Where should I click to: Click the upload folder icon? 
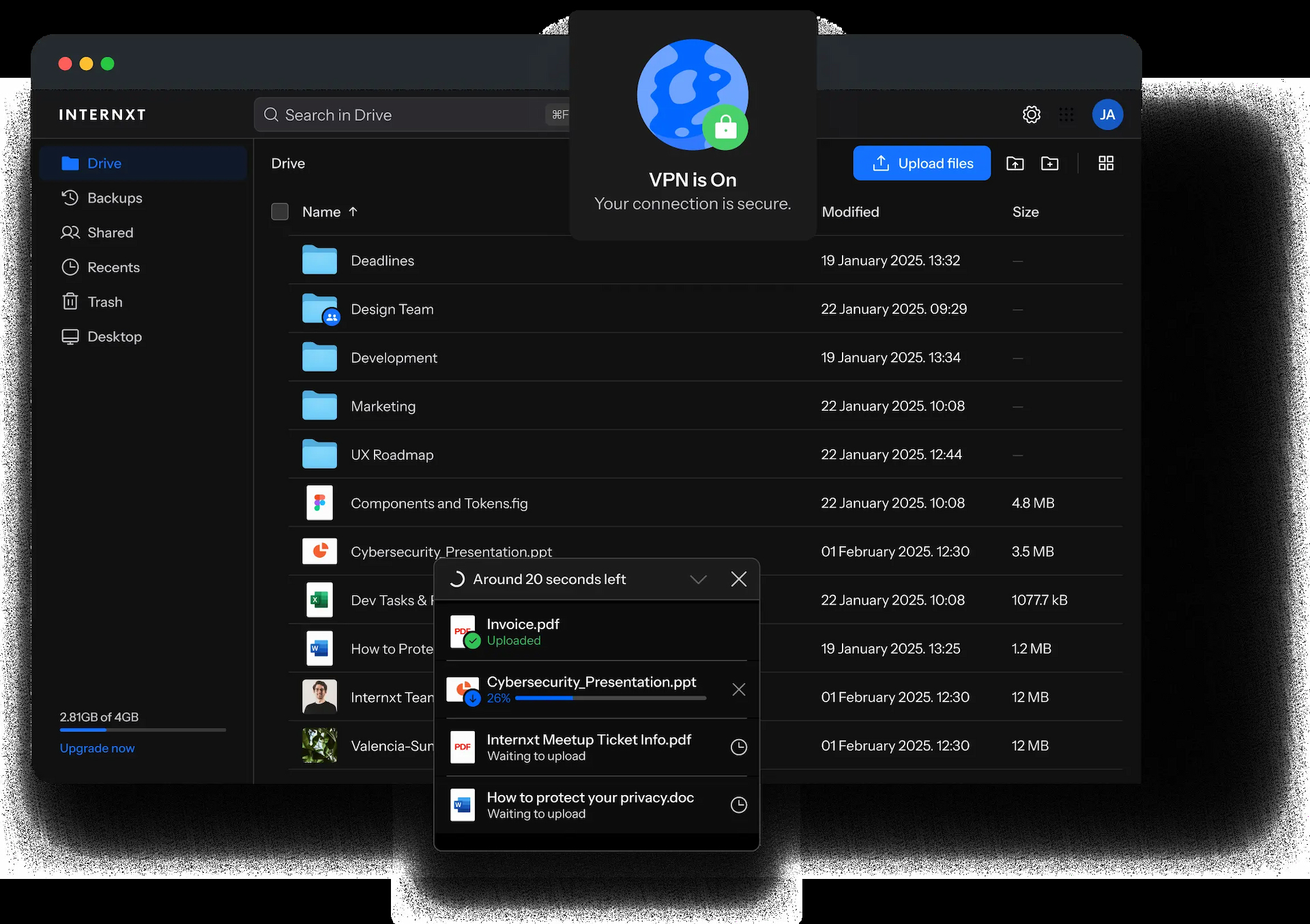(x=1015, y=164)
